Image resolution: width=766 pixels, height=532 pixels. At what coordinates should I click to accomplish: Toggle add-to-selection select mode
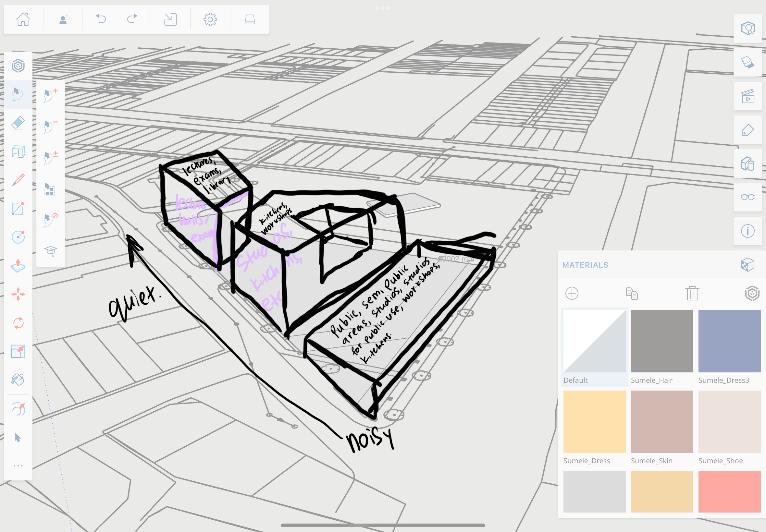[50, 95]
